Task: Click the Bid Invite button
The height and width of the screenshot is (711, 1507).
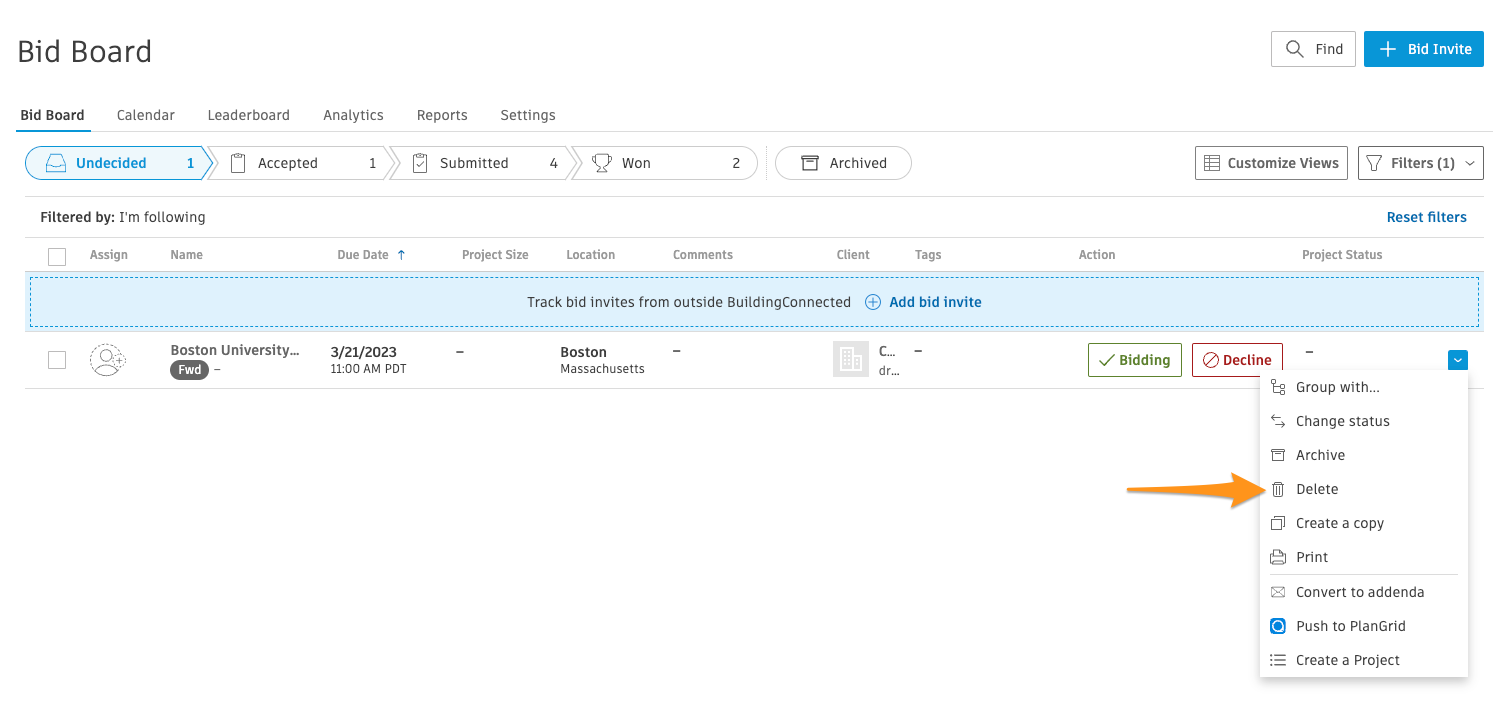Action: 1424,49
